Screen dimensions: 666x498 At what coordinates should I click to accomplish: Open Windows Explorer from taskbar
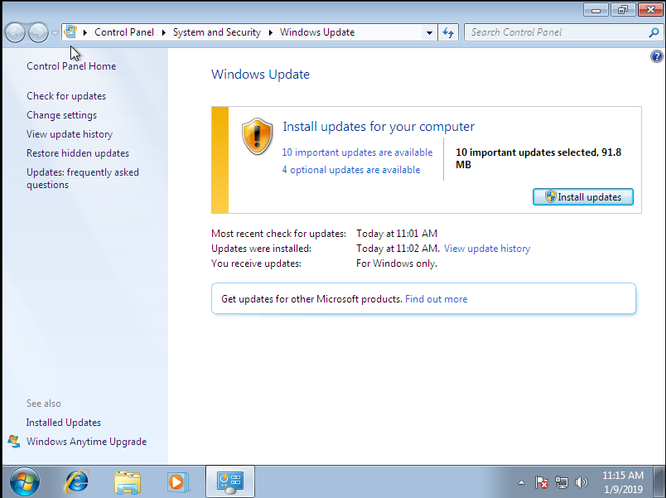tap(127, 482)
